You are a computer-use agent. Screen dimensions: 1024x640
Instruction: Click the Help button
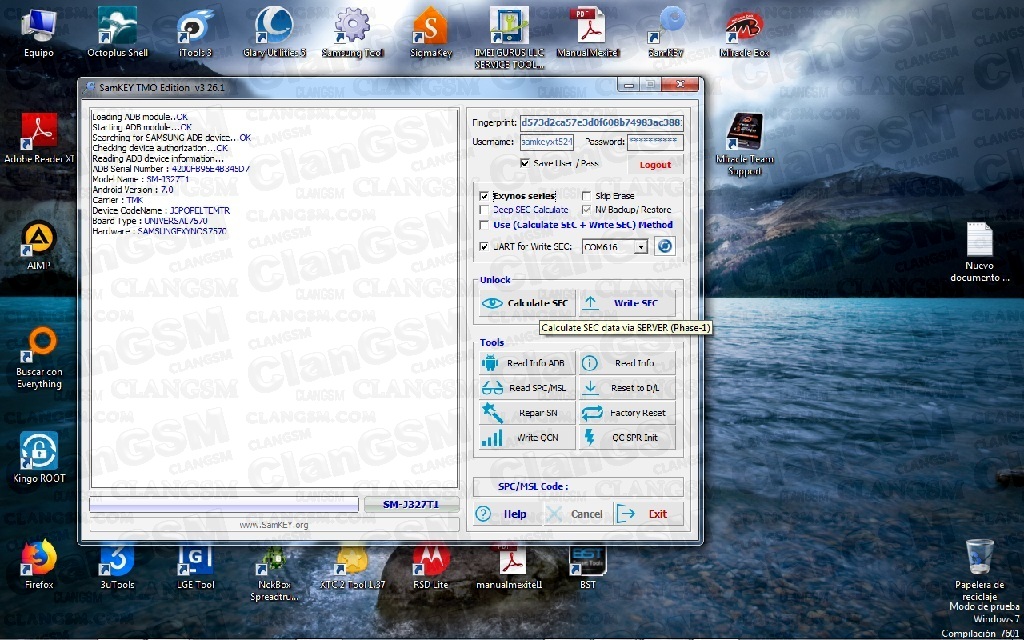pyautogui.click(x=507, y=514)
